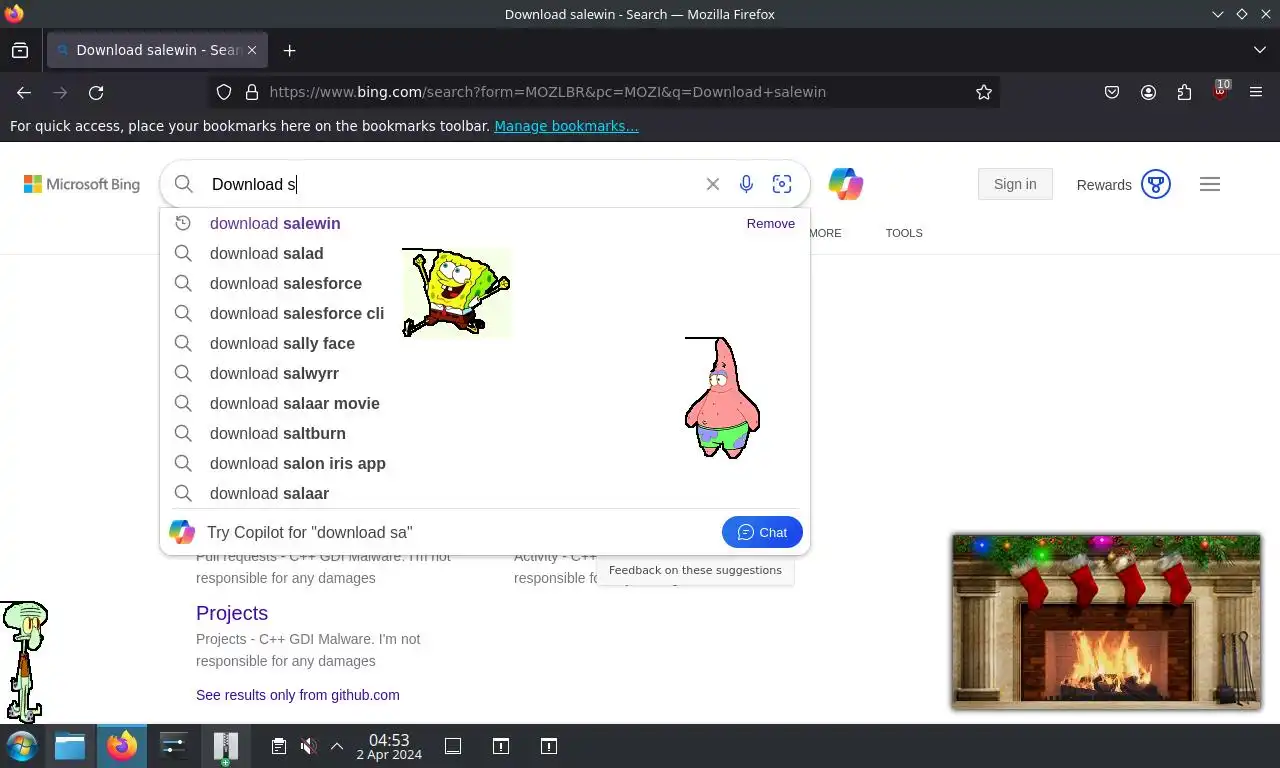Open the Windows-style start menu button

point(22,746)
